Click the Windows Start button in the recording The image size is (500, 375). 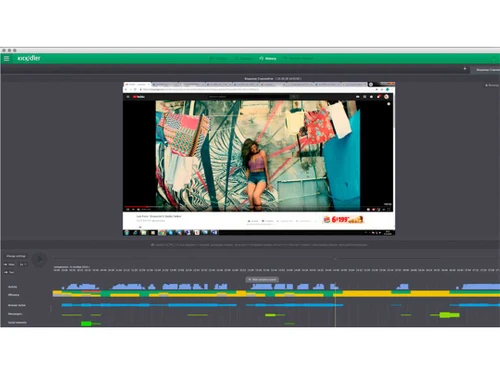pyautogui.click(x=127, y=233)
